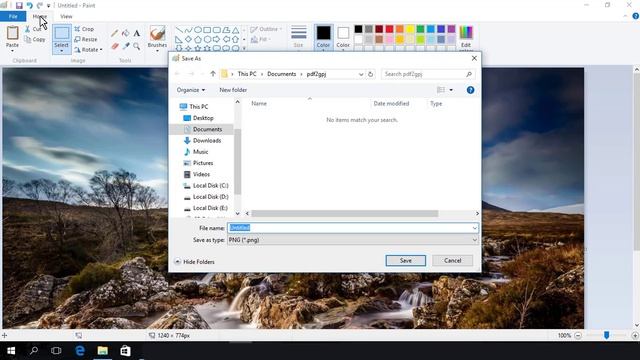The image size is (640, 360).
Task: Select the Pencil tool
Action: click(x=115, y=33)
